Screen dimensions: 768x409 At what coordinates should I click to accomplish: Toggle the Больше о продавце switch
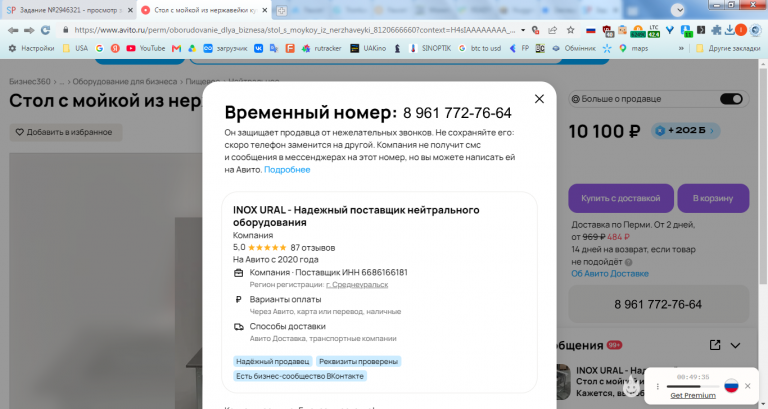click(x=731, y=99)
